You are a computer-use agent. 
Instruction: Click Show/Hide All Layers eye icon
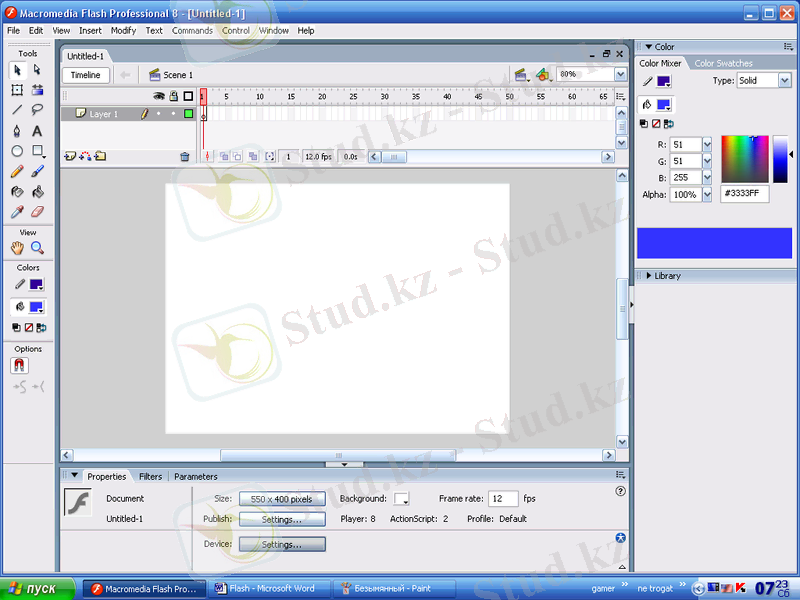click(159, 96)
